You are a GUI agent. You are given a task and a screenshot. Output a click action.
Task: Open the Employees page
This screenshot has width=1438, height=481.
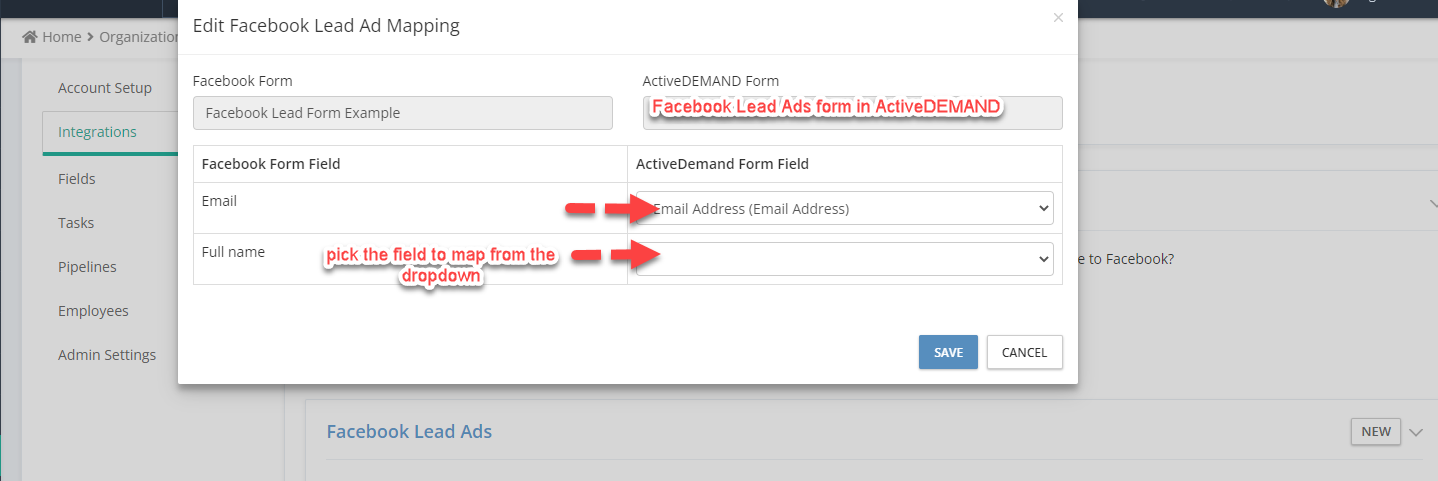click(93, 311)
